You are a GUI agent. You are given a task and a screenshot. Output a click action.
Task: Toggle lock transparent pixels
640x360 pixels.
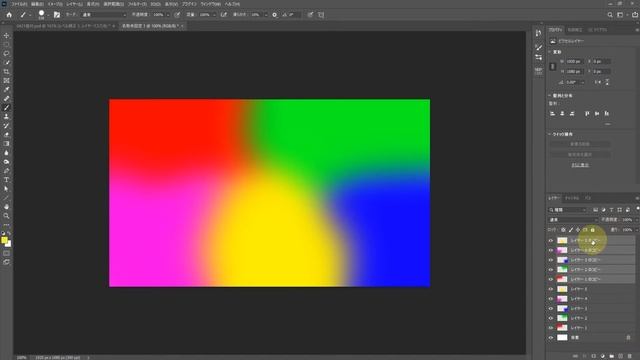coord(563,230)
